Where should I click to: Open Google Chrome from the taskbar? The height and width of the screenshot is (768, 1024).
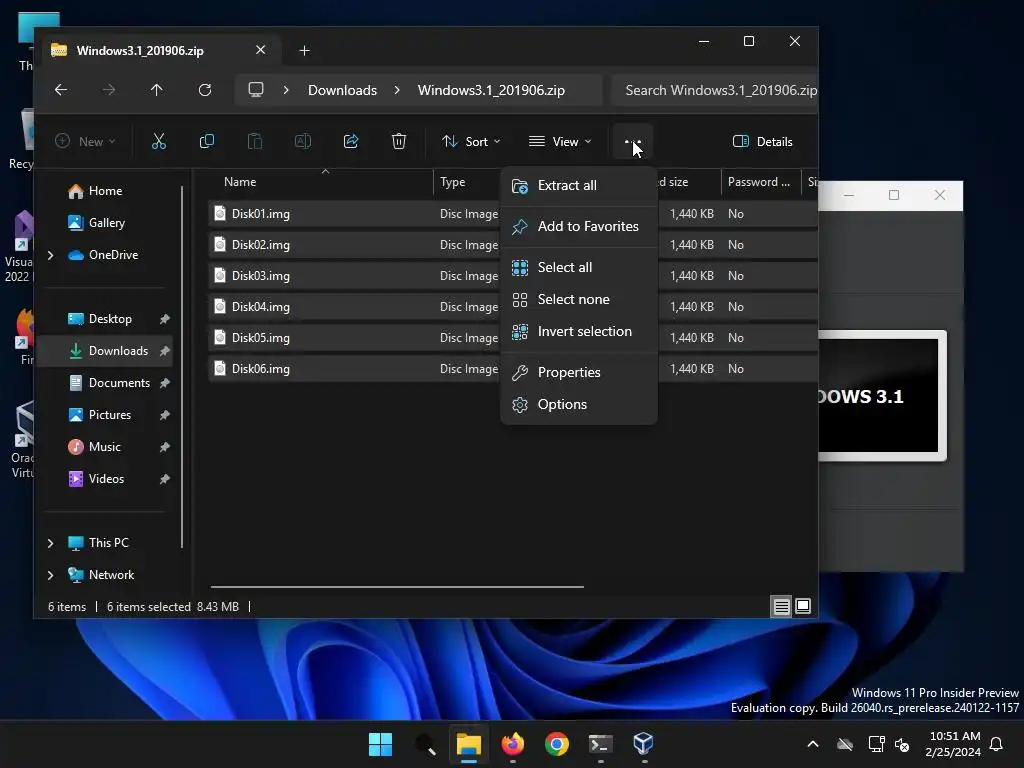(556, 744)
